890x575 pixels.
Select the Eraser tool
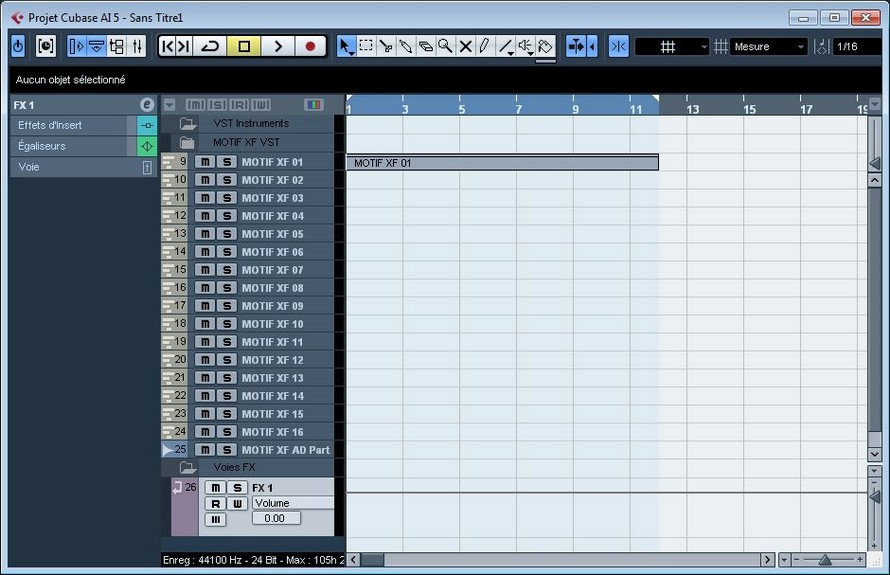click(x=425, y=46)
